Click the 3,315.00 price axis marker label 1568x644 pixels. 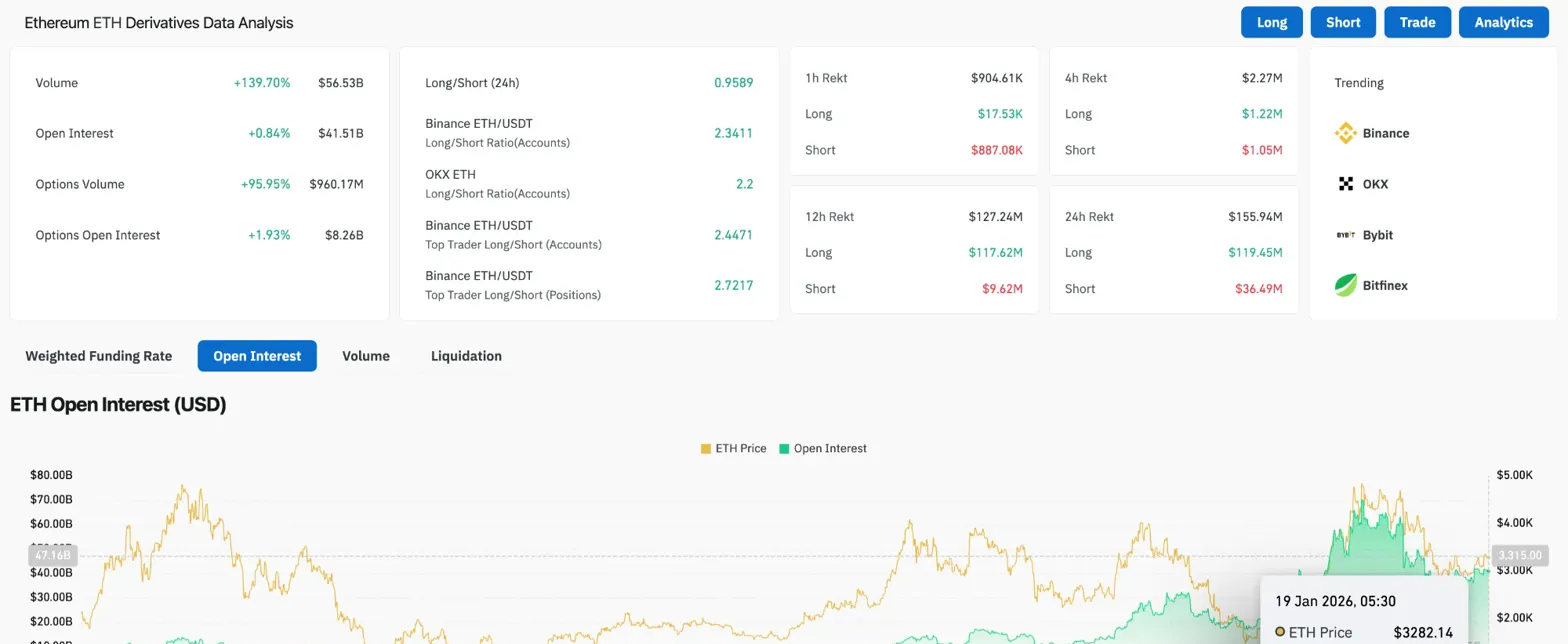tap(1518, 555)
